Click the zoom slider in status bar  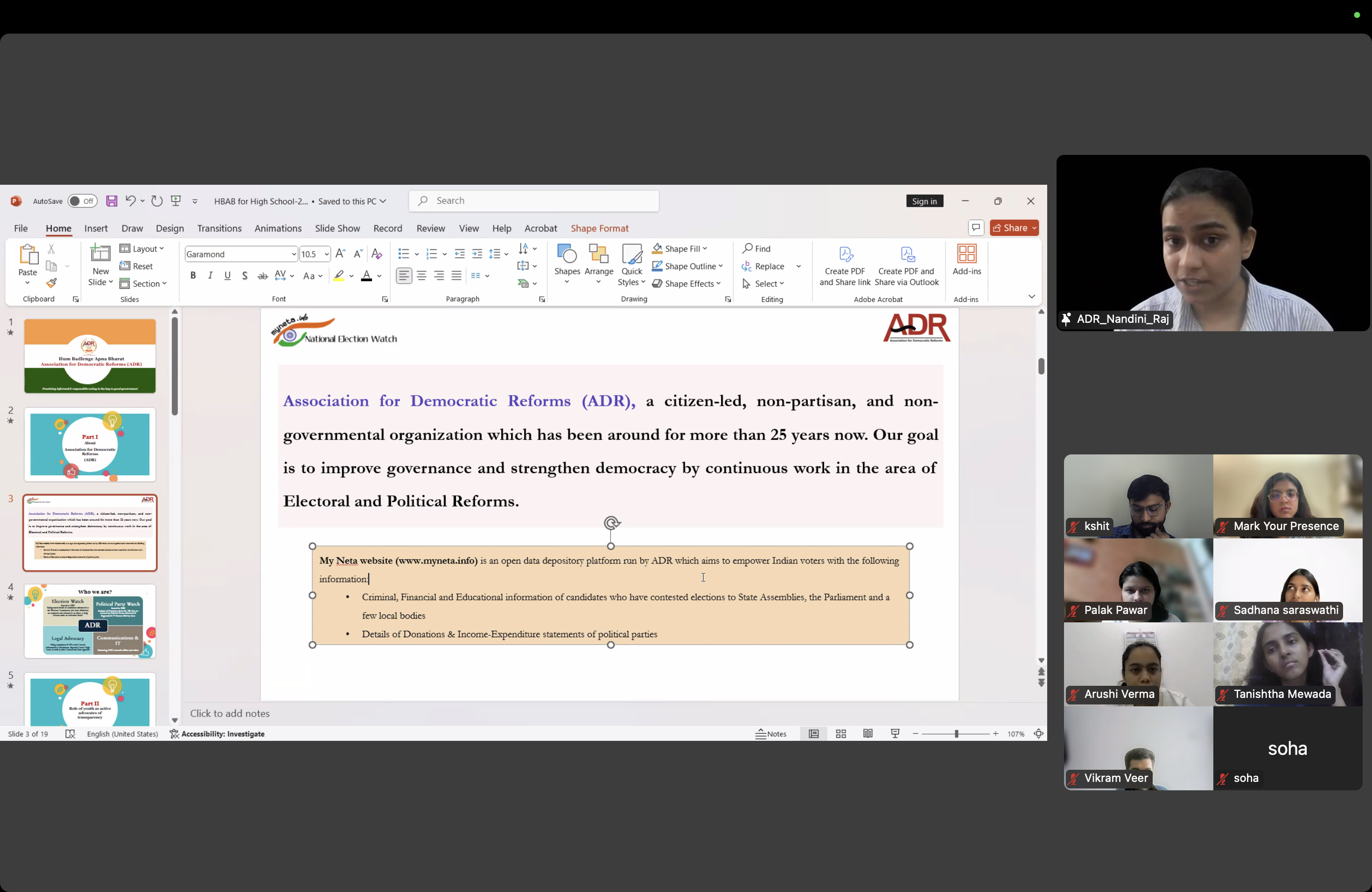955,733
